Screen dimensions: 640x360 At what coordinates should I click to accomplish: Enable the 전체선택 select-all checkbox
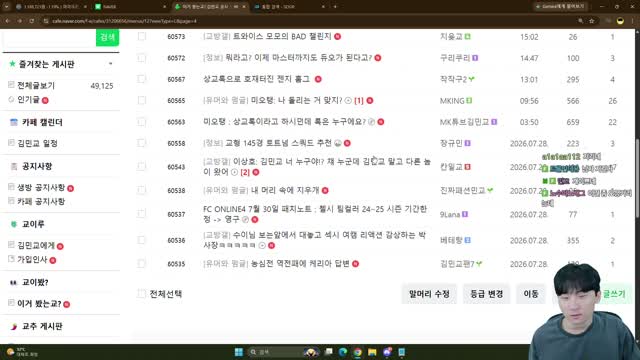[142, 293]
